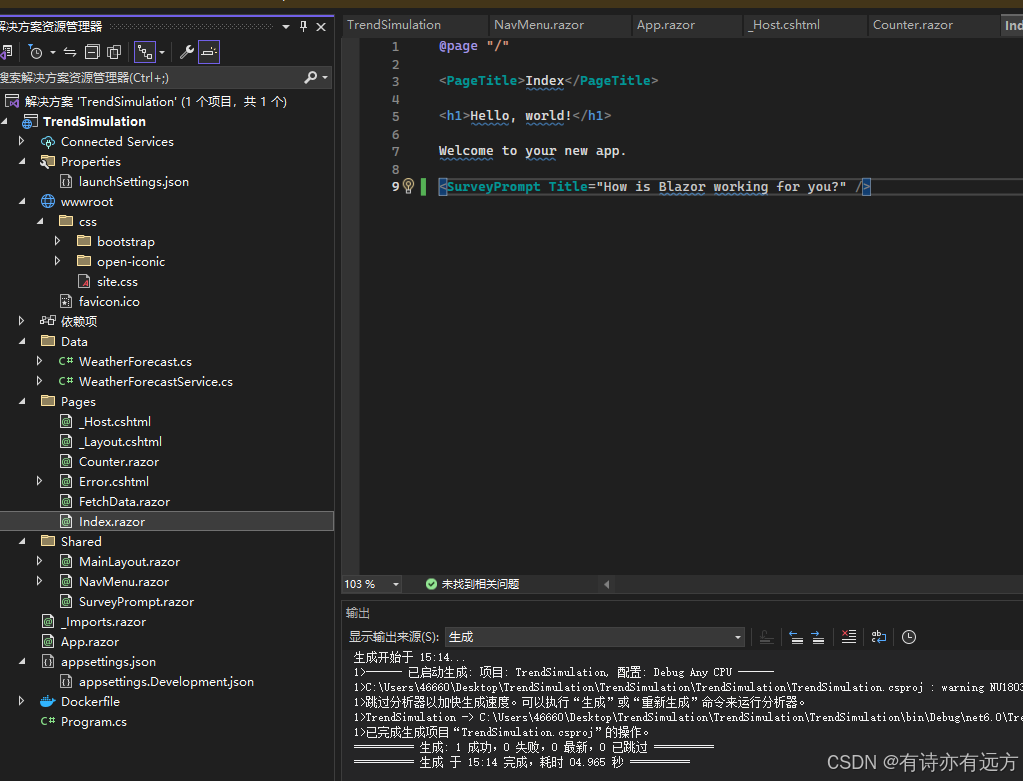Click the show all files icon

114,52
